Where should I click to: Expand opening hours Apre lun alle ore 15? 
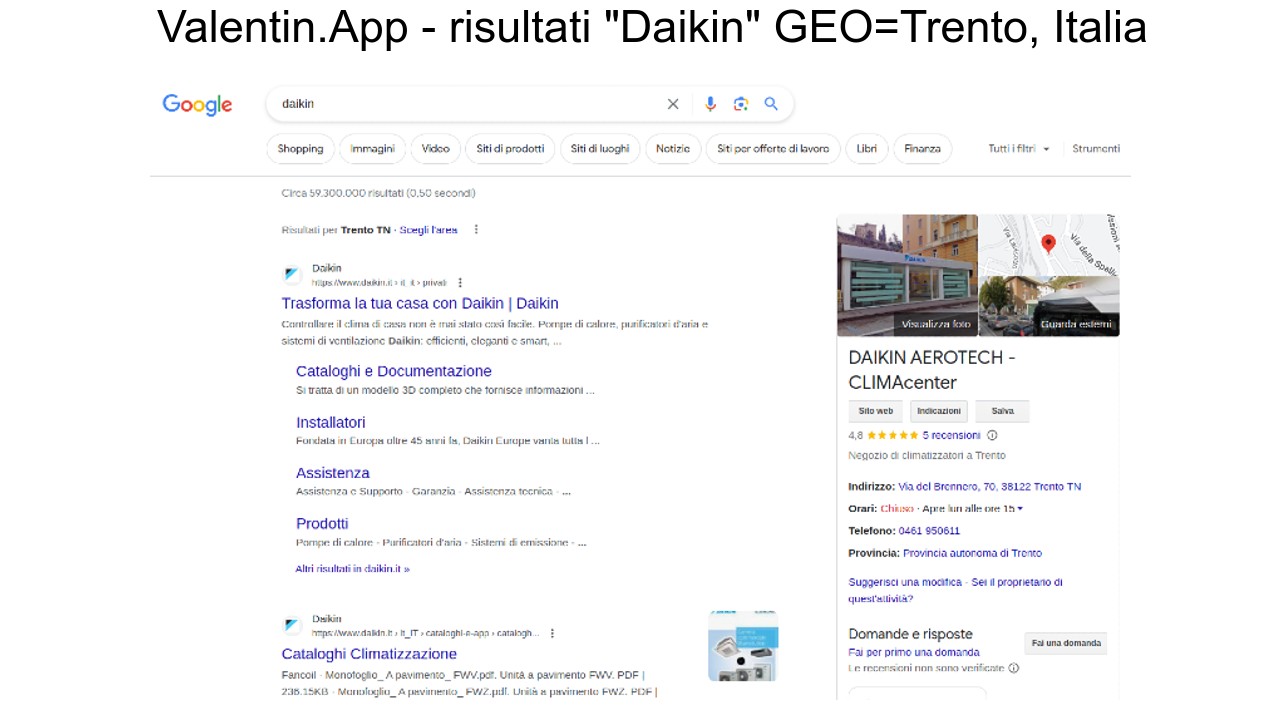pyautogui.click(x=972, y=509)
